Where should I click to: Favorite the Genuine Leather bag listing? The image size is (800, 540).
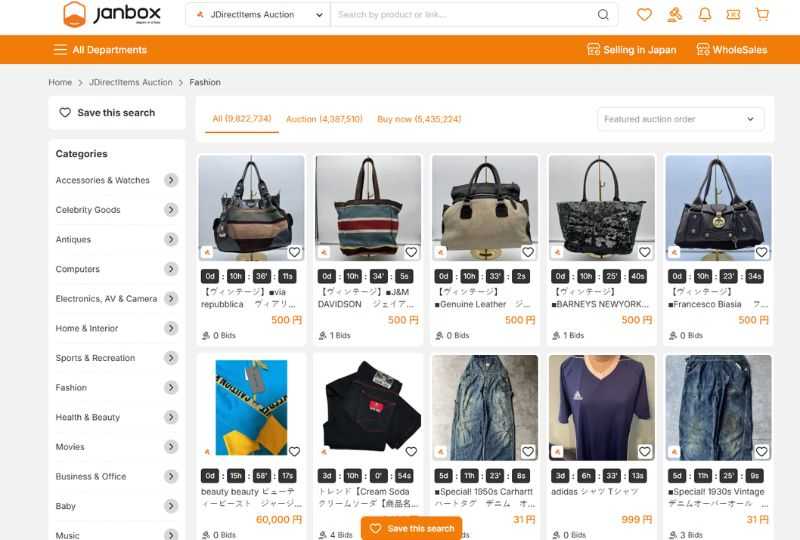[528, 252]
